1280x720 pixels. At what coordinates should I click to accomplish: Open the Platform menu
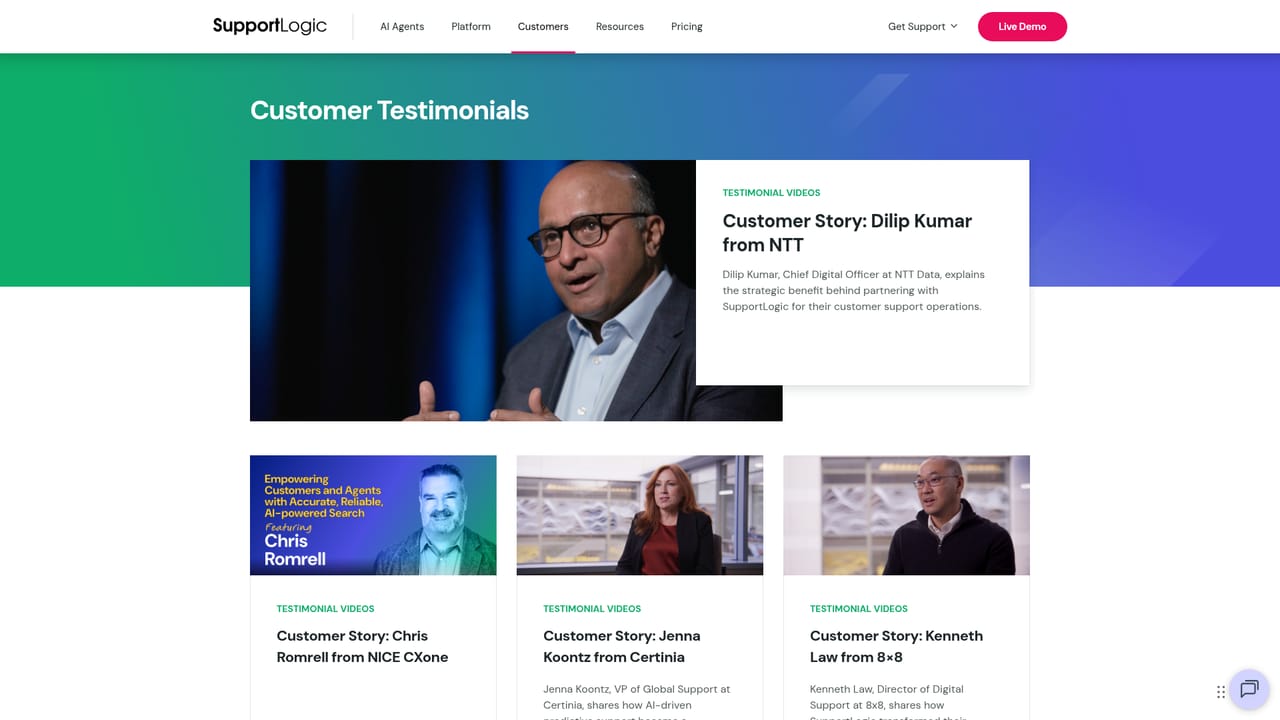coord(471,27)
